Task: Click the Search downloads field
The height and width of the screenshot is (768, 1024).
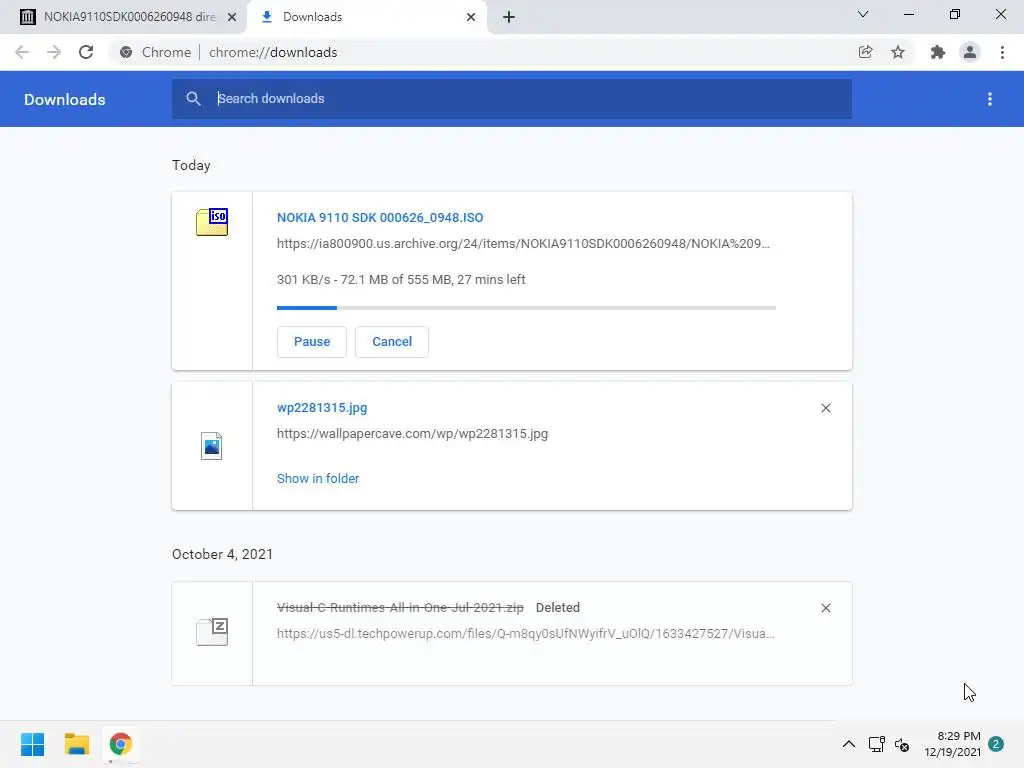Action: click(512, 99)
